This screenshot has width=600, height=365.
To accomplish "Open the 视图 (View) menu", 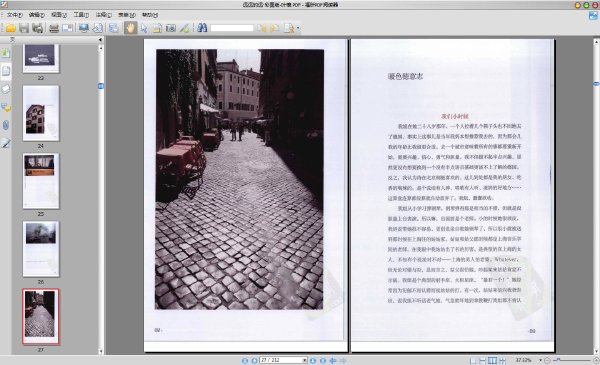I will click(x=59, y=15).
